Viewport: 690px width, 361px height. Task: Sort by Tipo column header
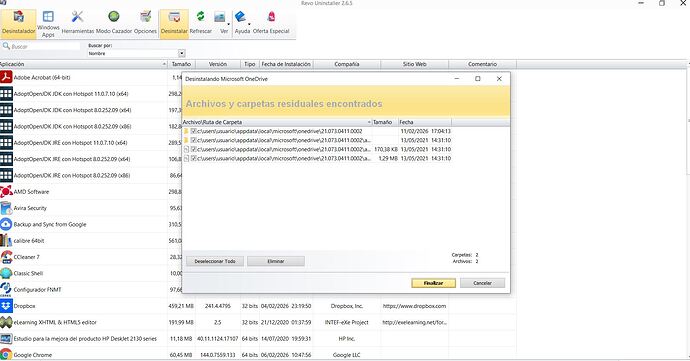pyautogui.click(x=250, y=64)
